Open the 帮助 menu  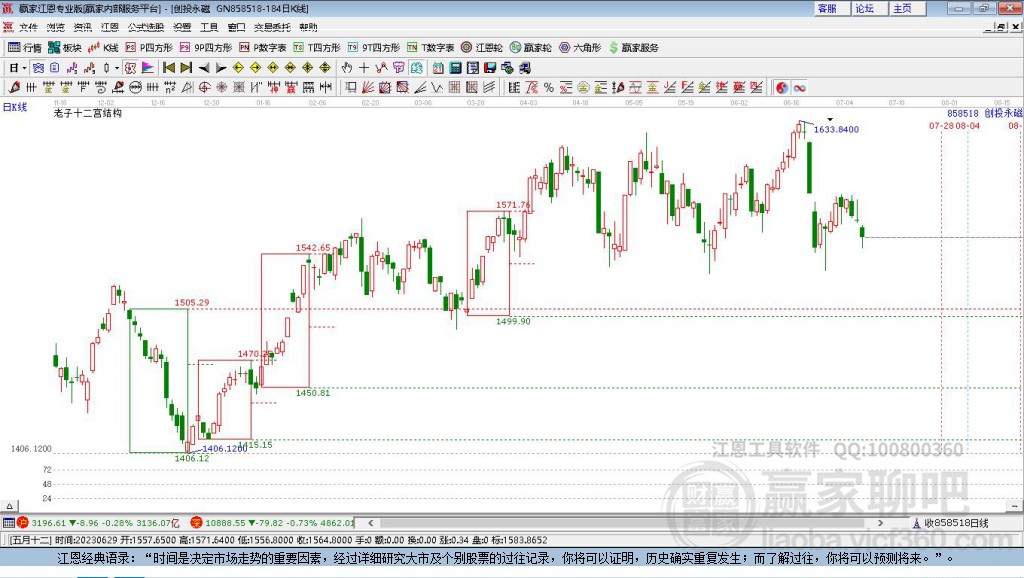click(x=308, y=27)
